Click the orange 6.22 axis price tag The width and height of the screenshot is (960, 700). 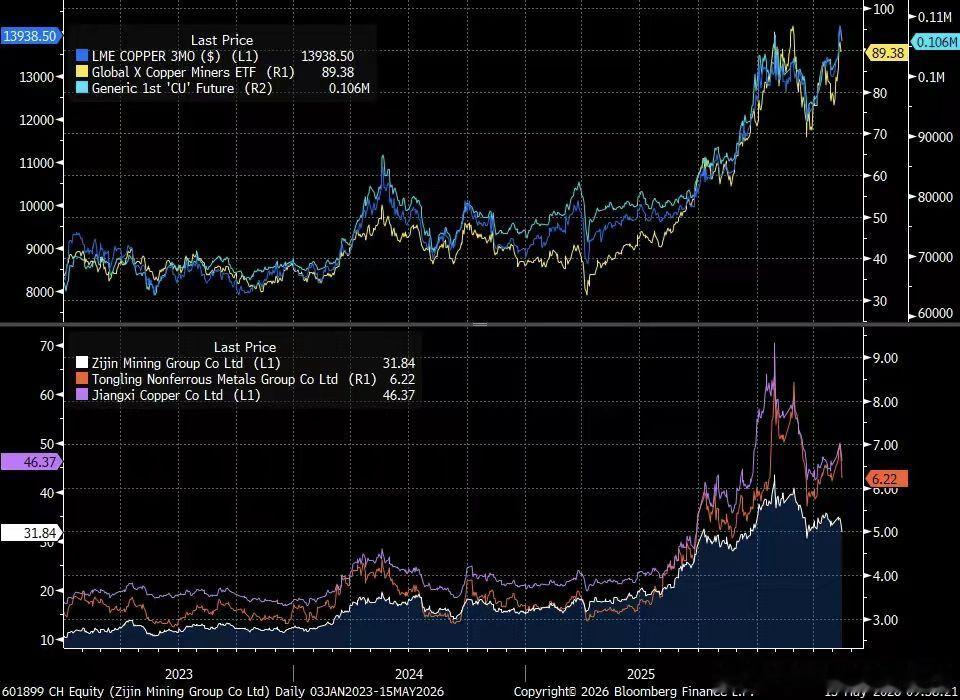pyautogui.click(x=887, y=479)
